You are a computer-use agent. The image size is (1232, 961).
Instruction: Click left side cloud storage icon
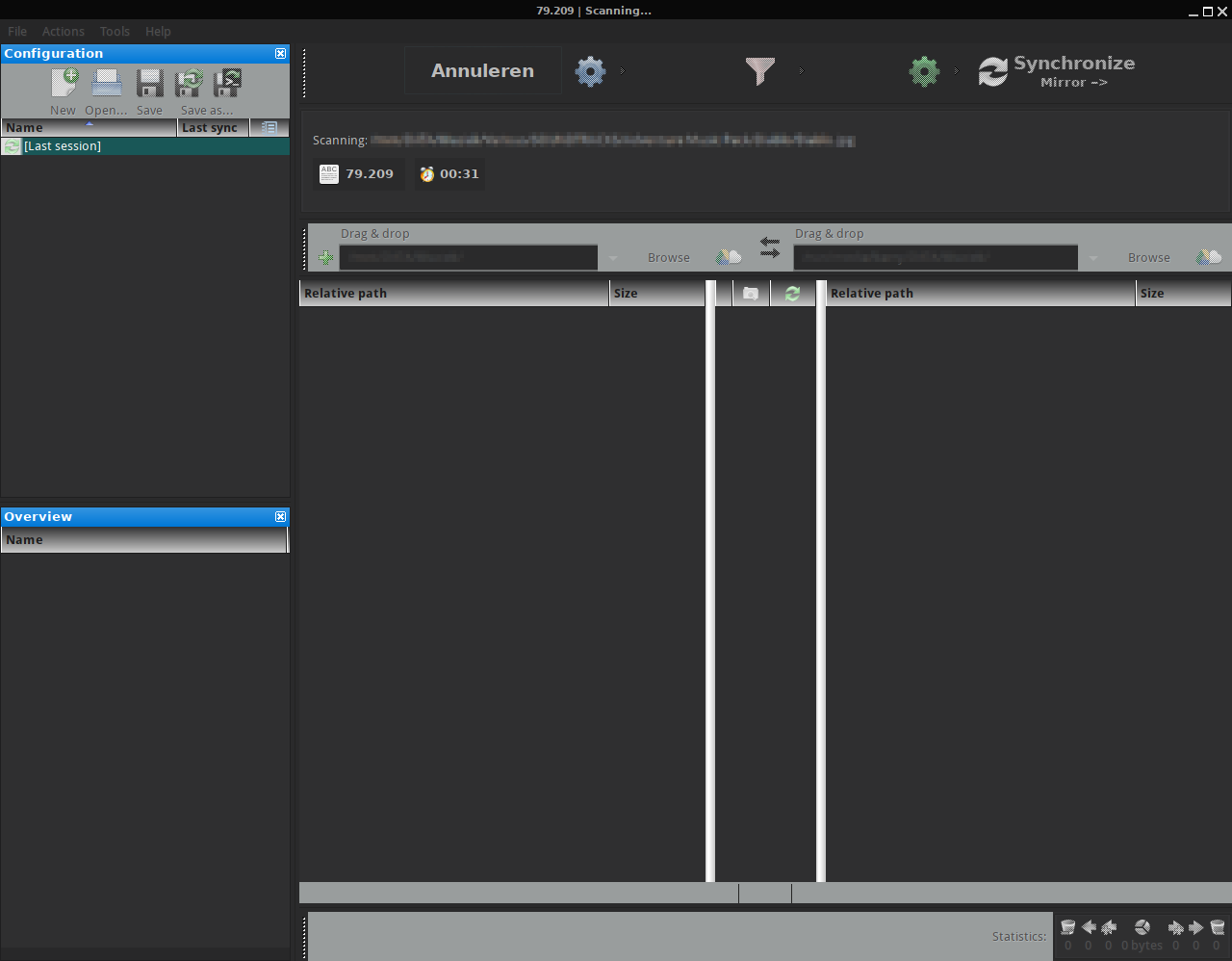point(729,257)
